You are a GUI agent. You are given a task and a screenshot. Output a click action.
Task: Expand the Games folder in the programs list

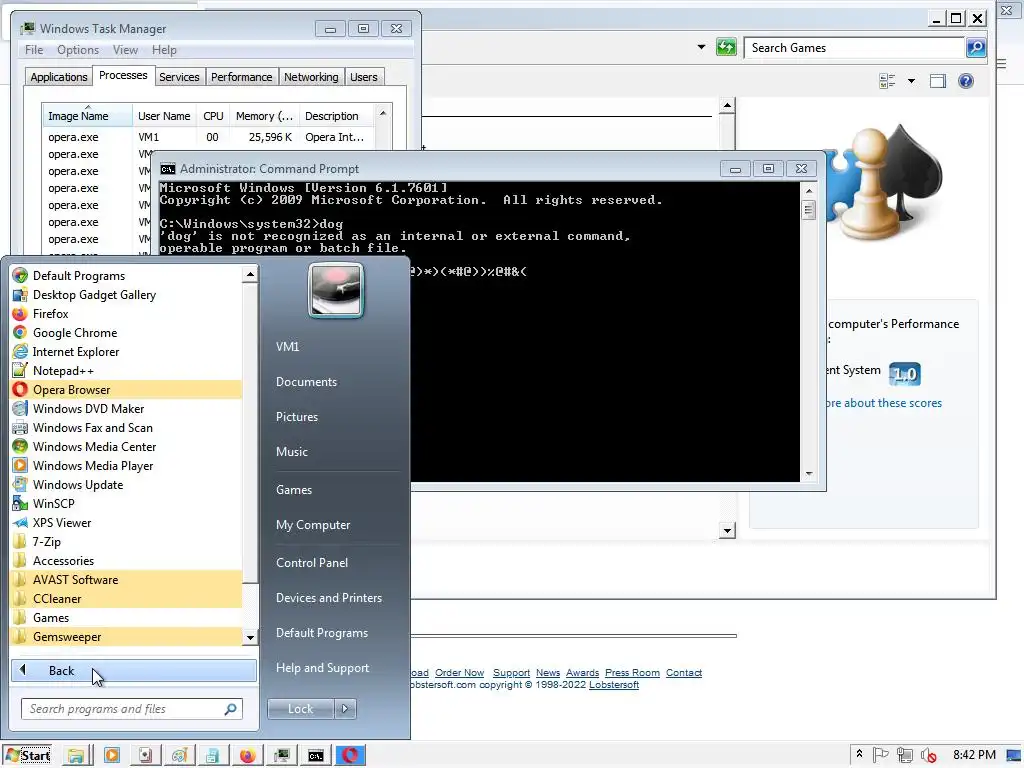coord(126,616)
